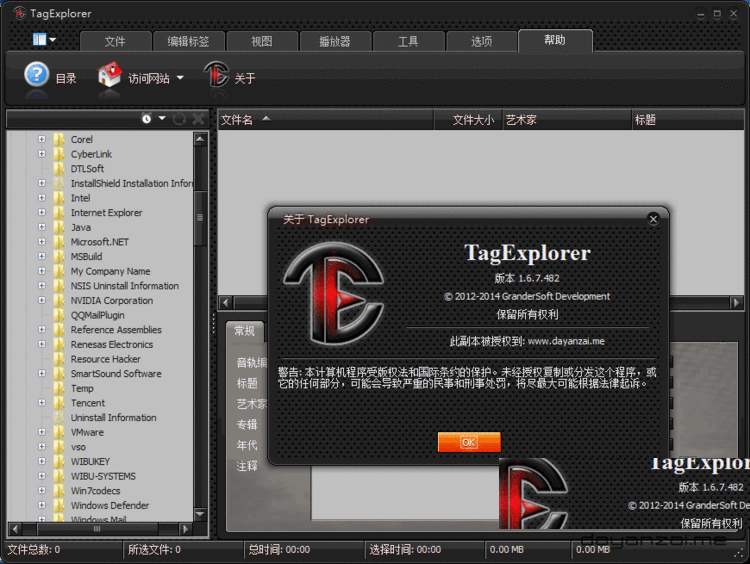The image size is (750, 564).
Task: Open the layout quick-access icon at top left
Action: 39,39
